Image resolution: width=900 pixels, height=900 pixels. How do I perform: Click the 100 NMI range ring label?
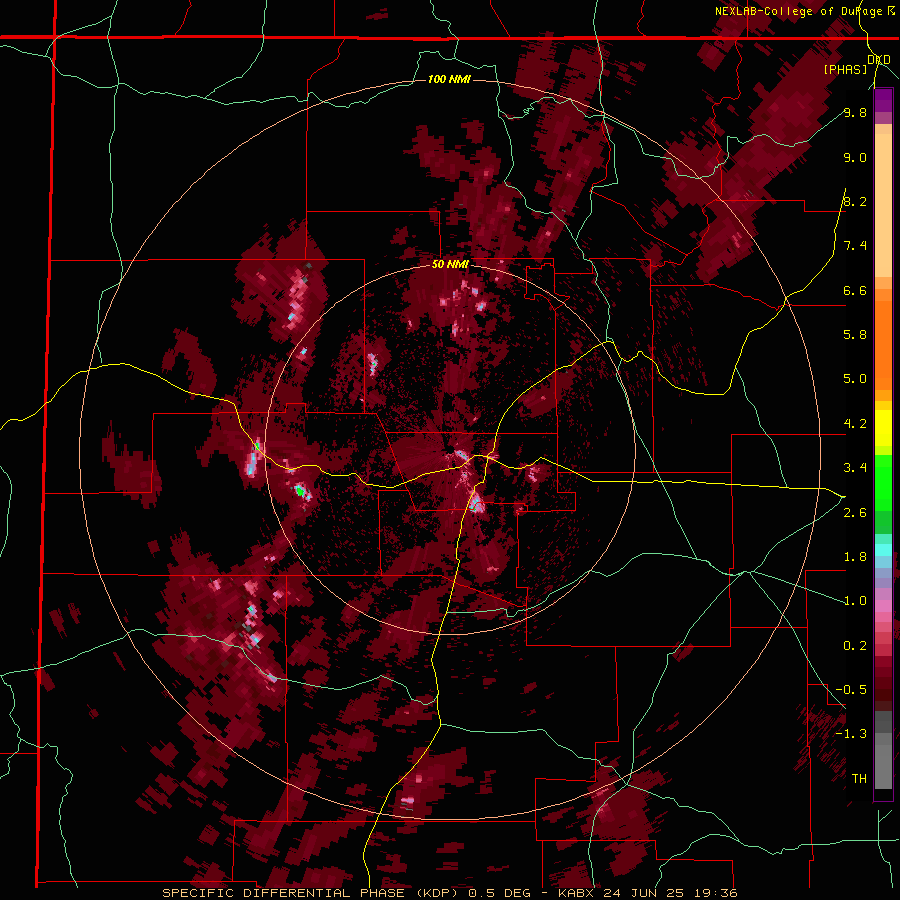449,79
